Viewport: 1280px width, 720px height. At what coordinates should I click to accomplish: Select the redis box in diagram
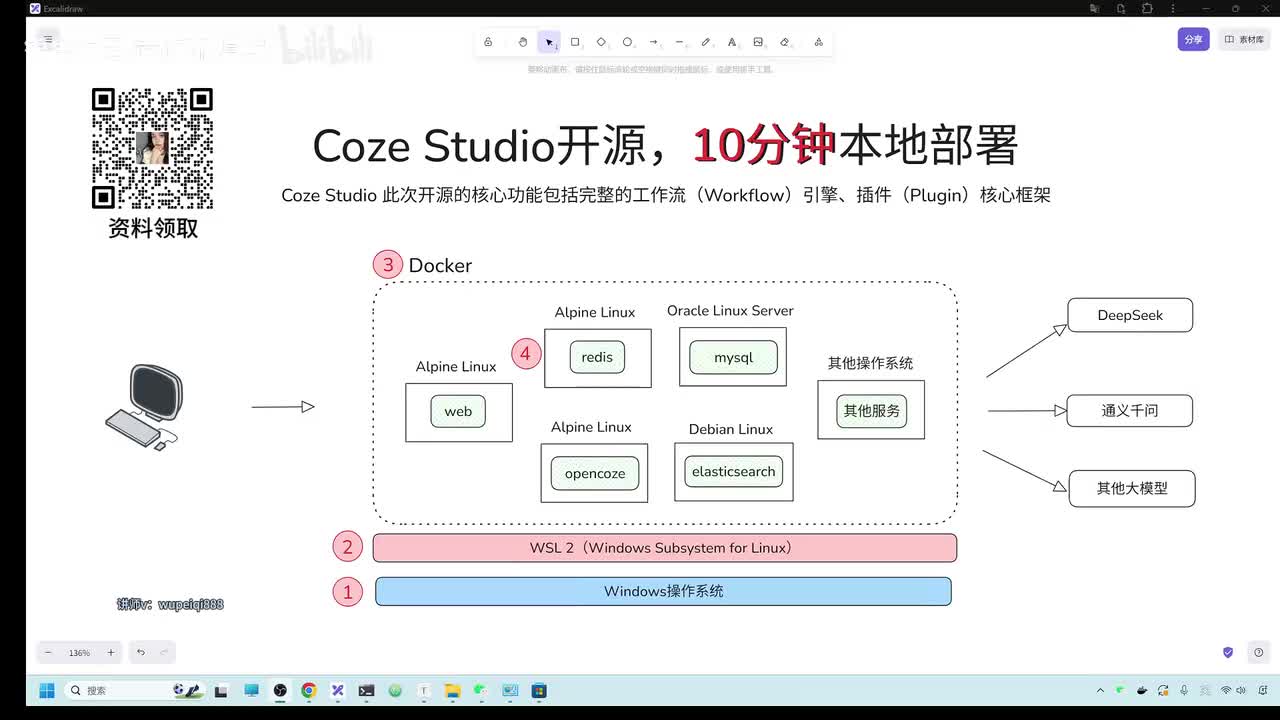tap(597, 357)
